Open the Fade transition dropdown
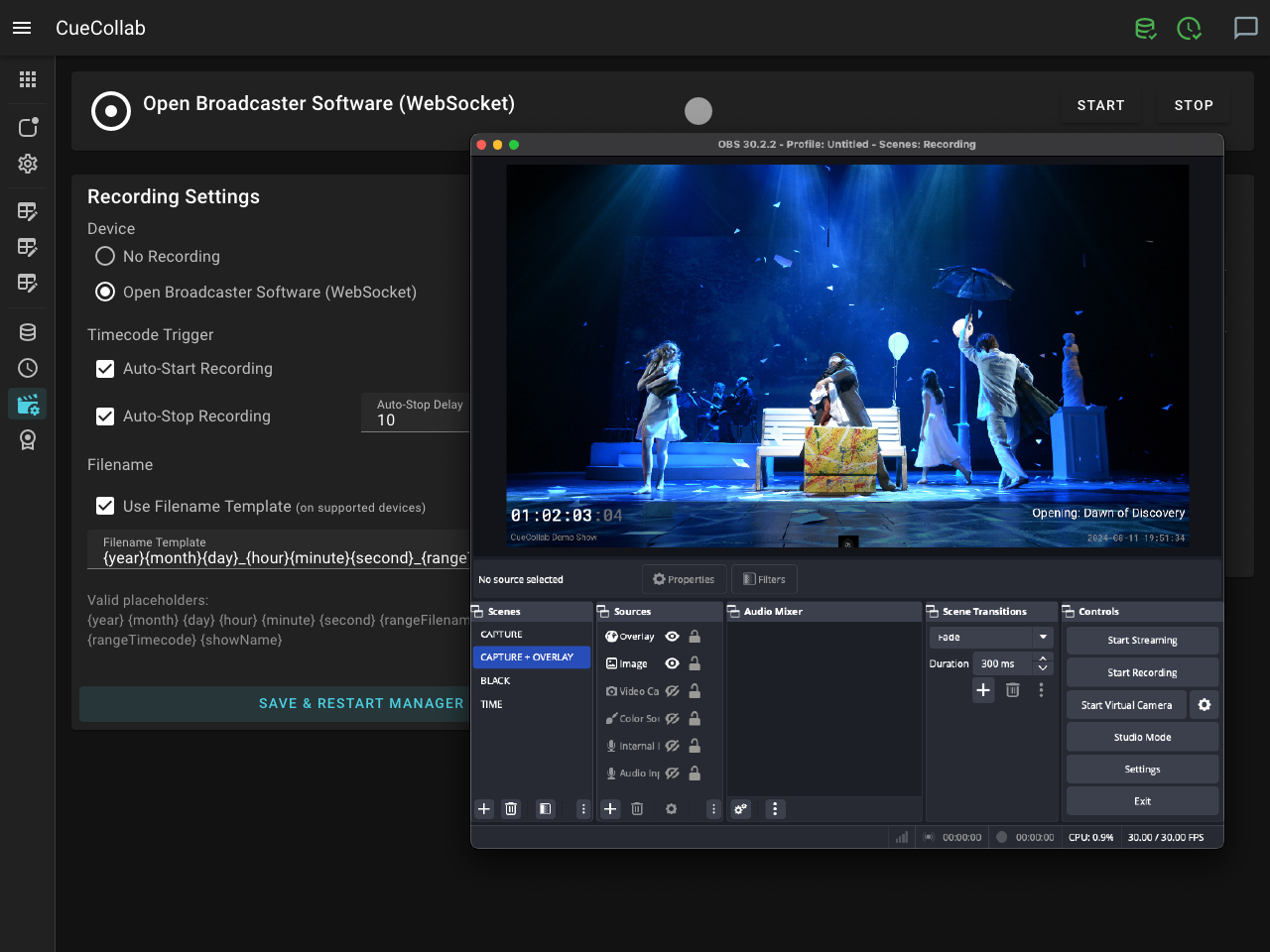1270x952 pixels. pyautogui.click(x=991, y=637)
